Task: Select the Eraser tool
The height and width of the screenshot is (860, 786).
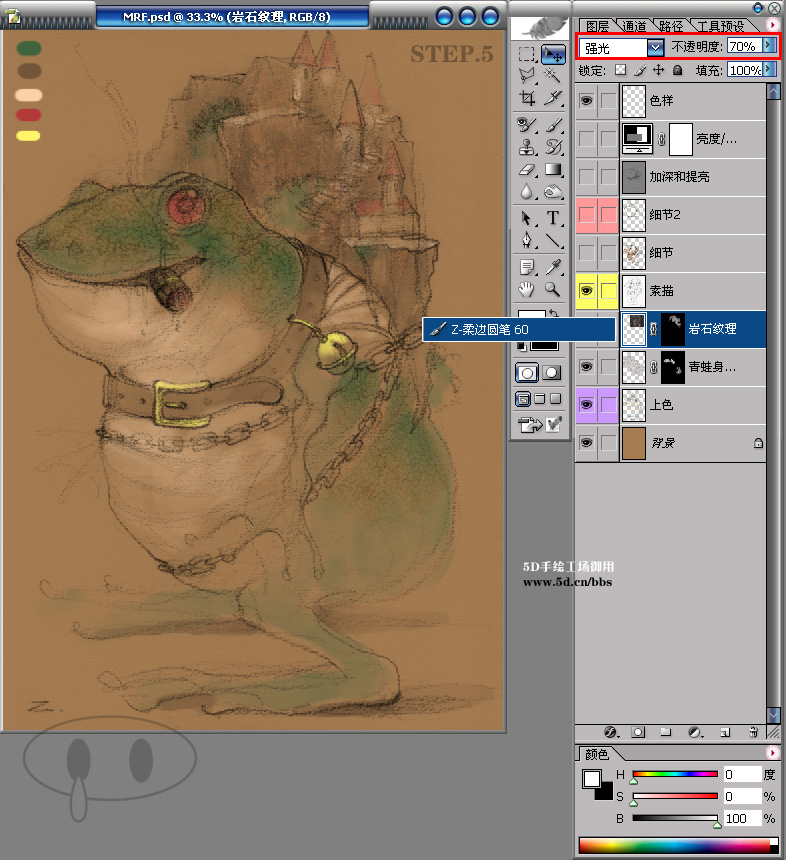Action: [527, 169]
